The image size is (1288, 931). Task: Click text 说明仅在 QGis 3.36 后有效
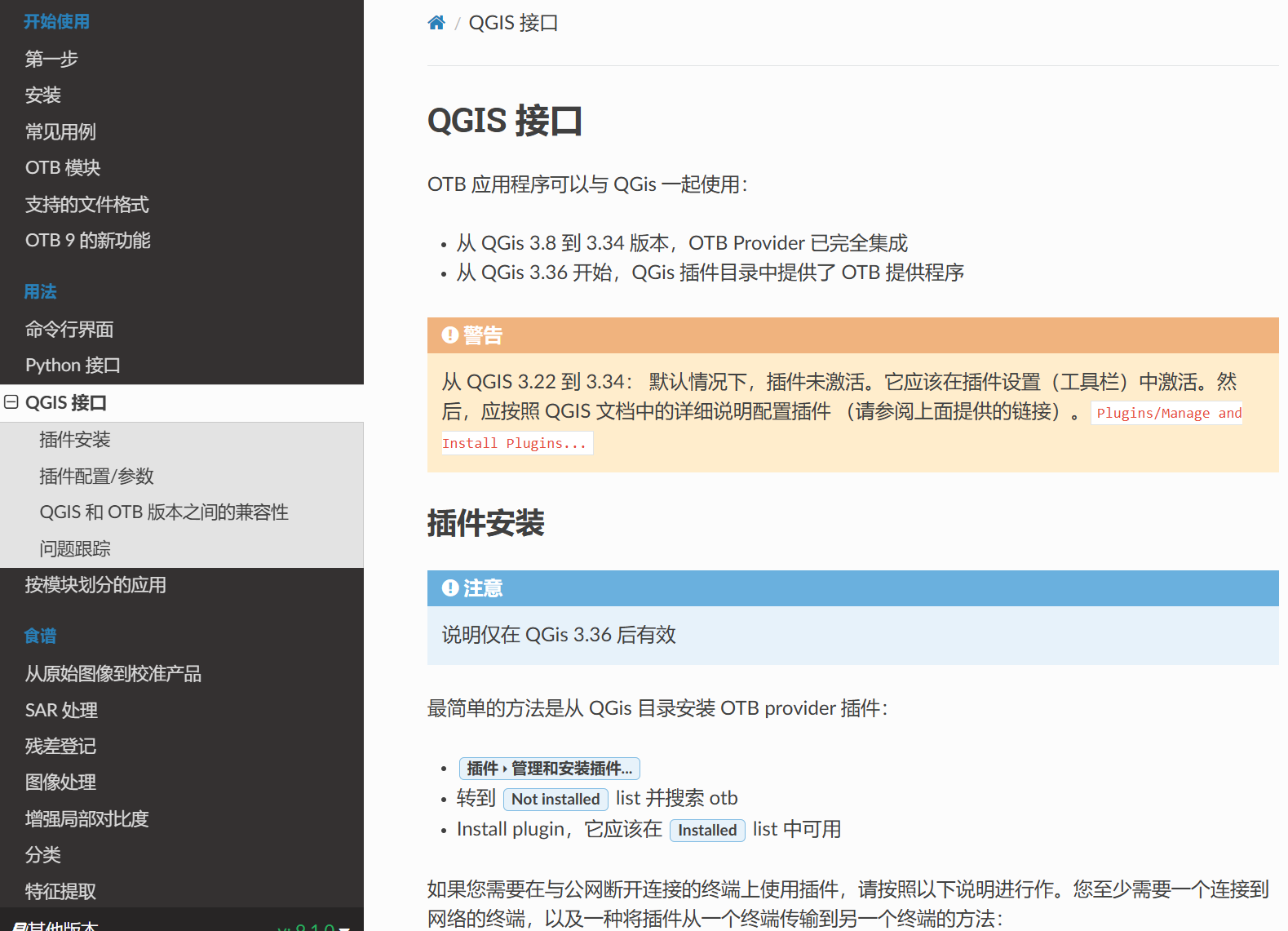[559, 635]
